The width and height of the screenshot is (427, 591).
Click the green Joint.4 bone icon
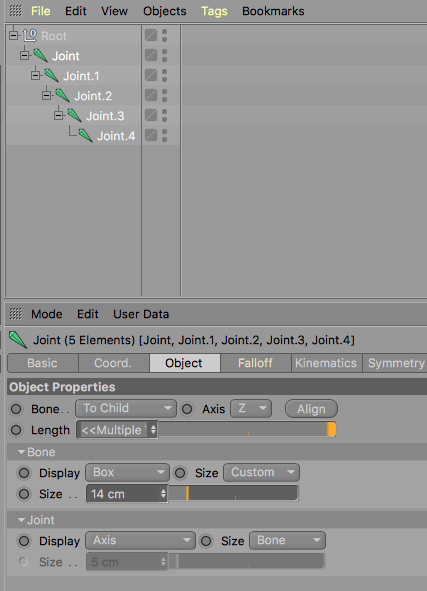click(86, 136)
